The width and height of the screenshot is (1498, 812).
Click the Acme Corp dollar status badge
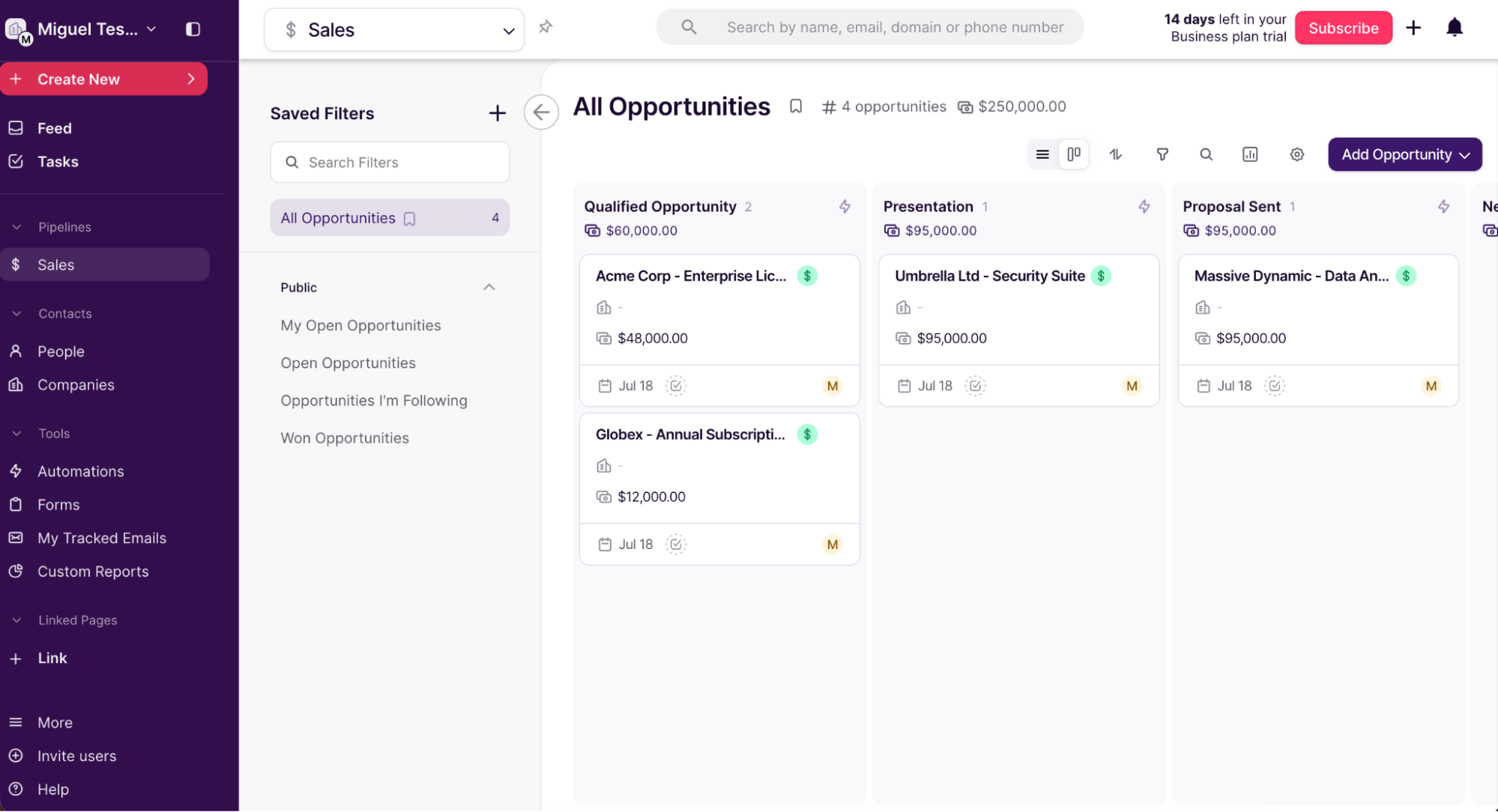click(x=807, y=276)
